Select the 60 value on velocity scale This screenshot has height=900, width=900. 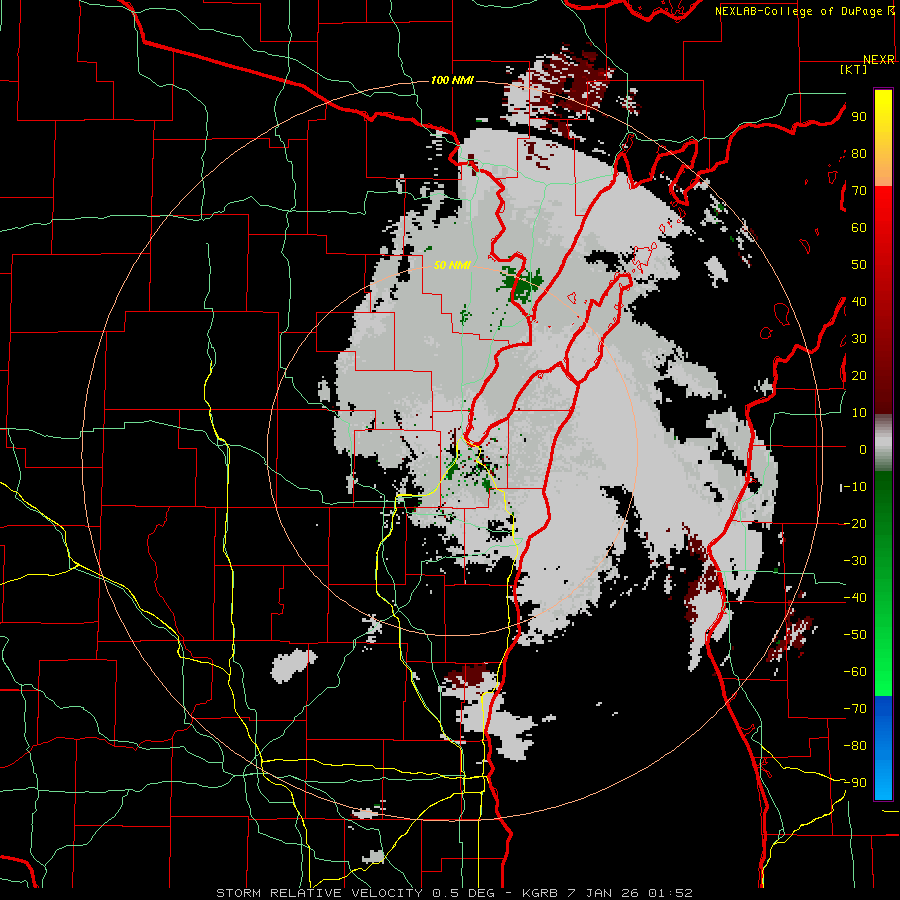coord(859,227)
